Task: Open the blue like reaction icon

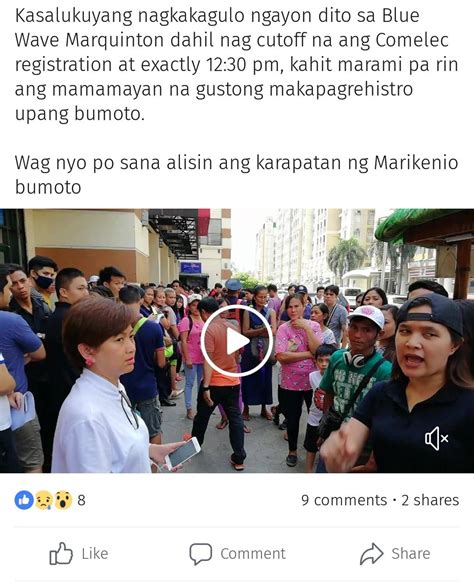Action: tap(24, 500)
